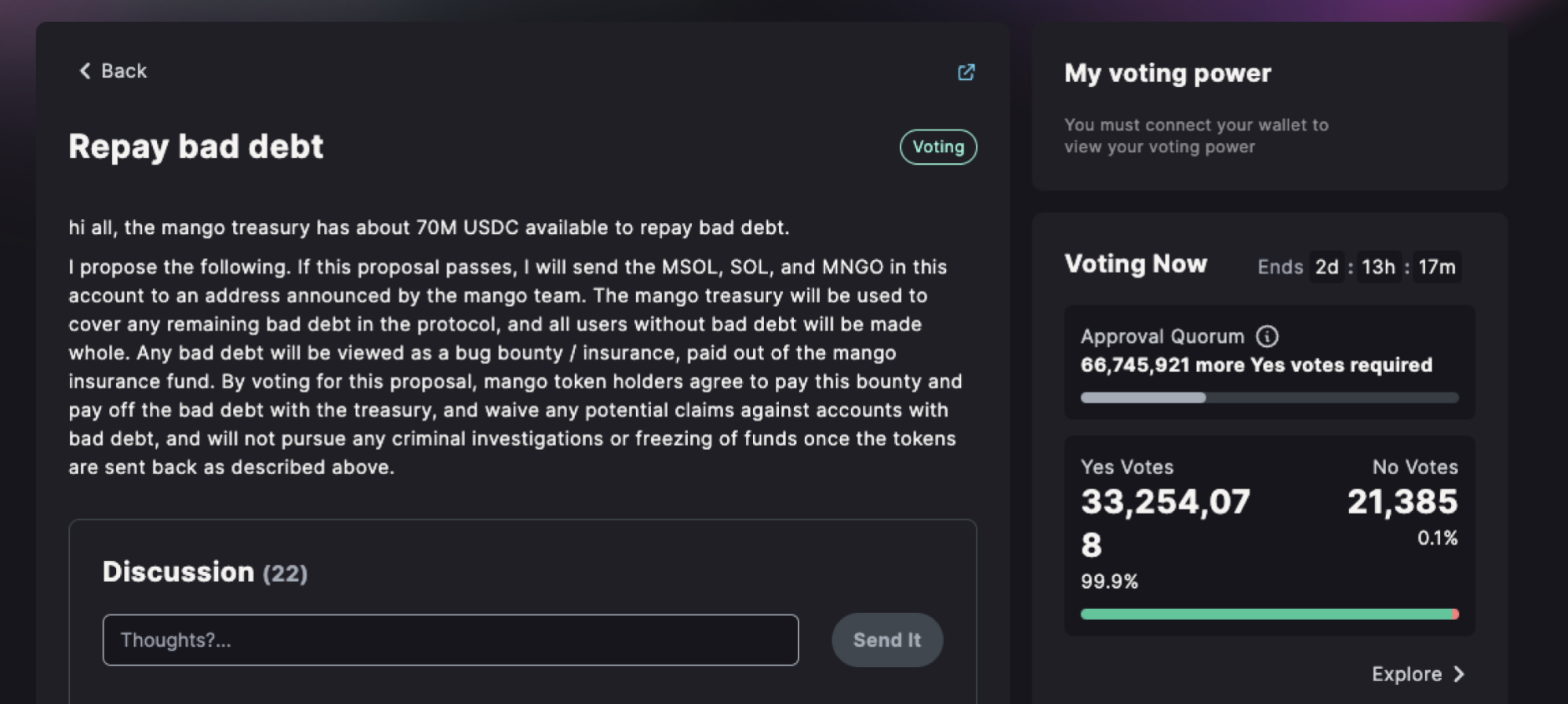Click the Discussion (22) heading
Viewport: 1568px width, 704px height.
point(205,572)
